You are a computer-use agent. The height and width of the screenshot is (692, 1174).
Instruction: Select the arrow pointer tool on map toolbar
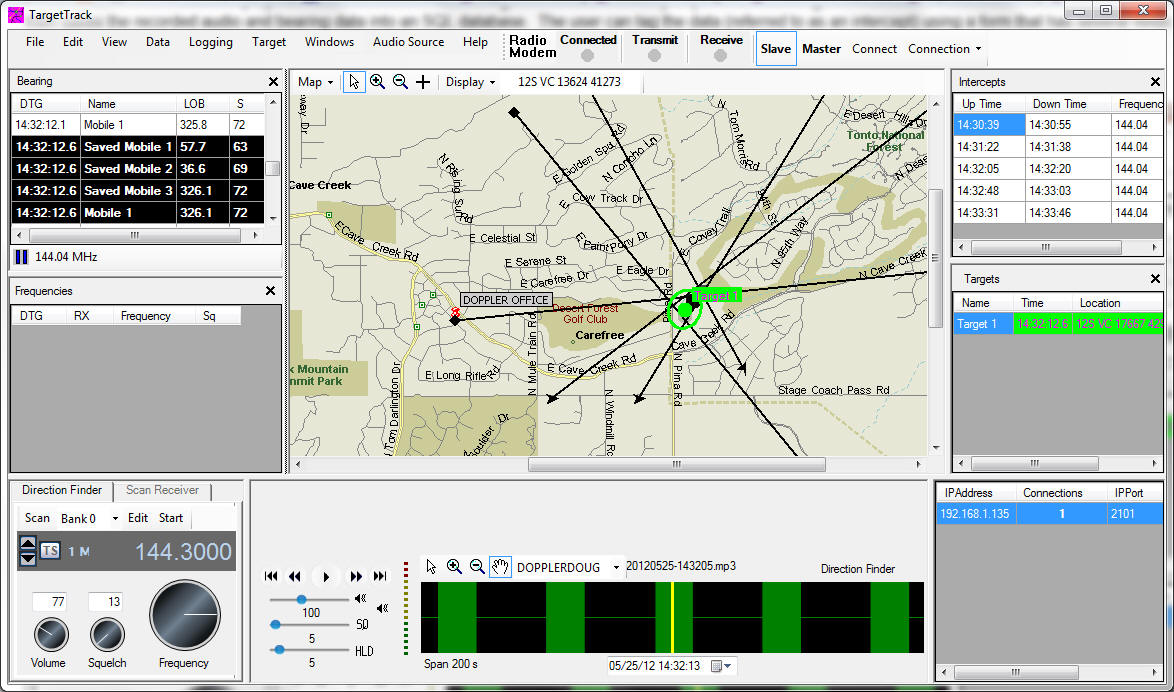click(x=353, y=81)
